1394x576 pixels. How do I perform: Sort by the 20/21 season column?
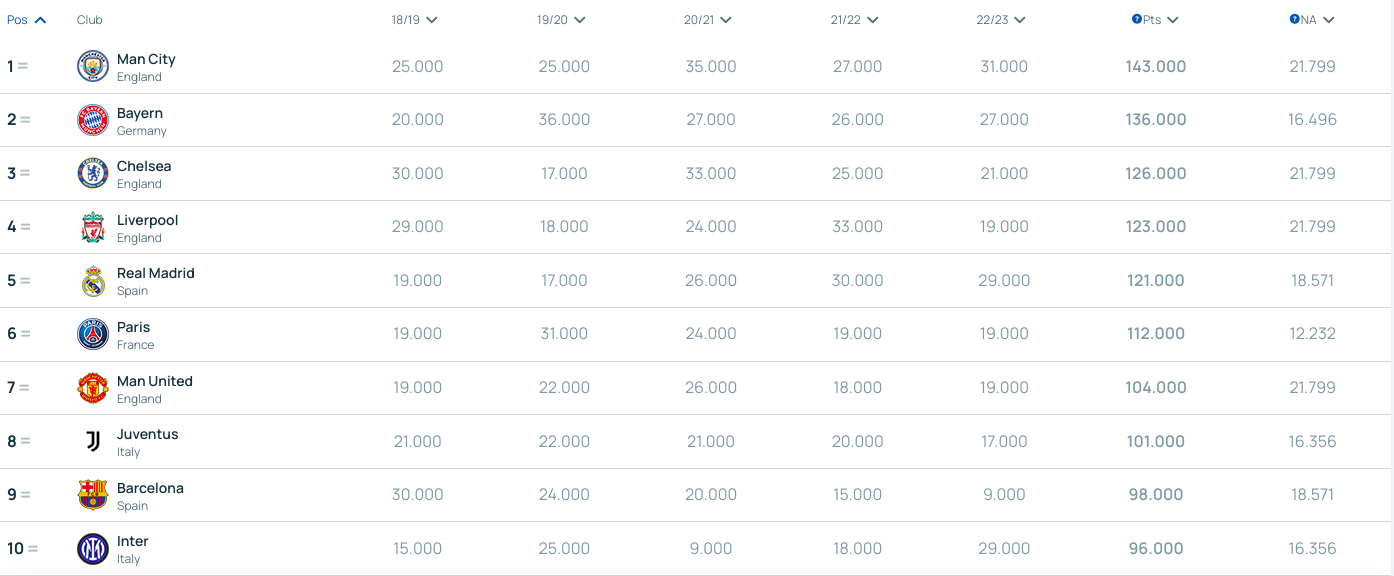pyautogui.click(x=708, y=20)
